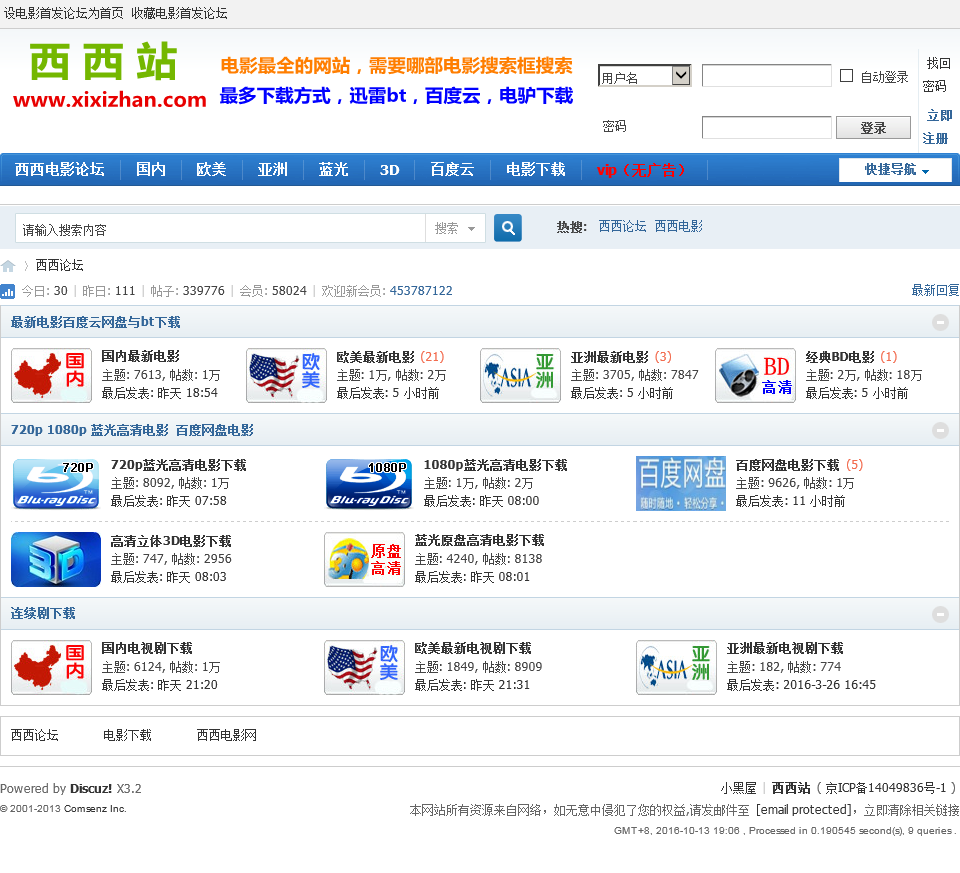
Task: Click the 京ICP备14049836号-1 link
Action: [x=886, y=788]
